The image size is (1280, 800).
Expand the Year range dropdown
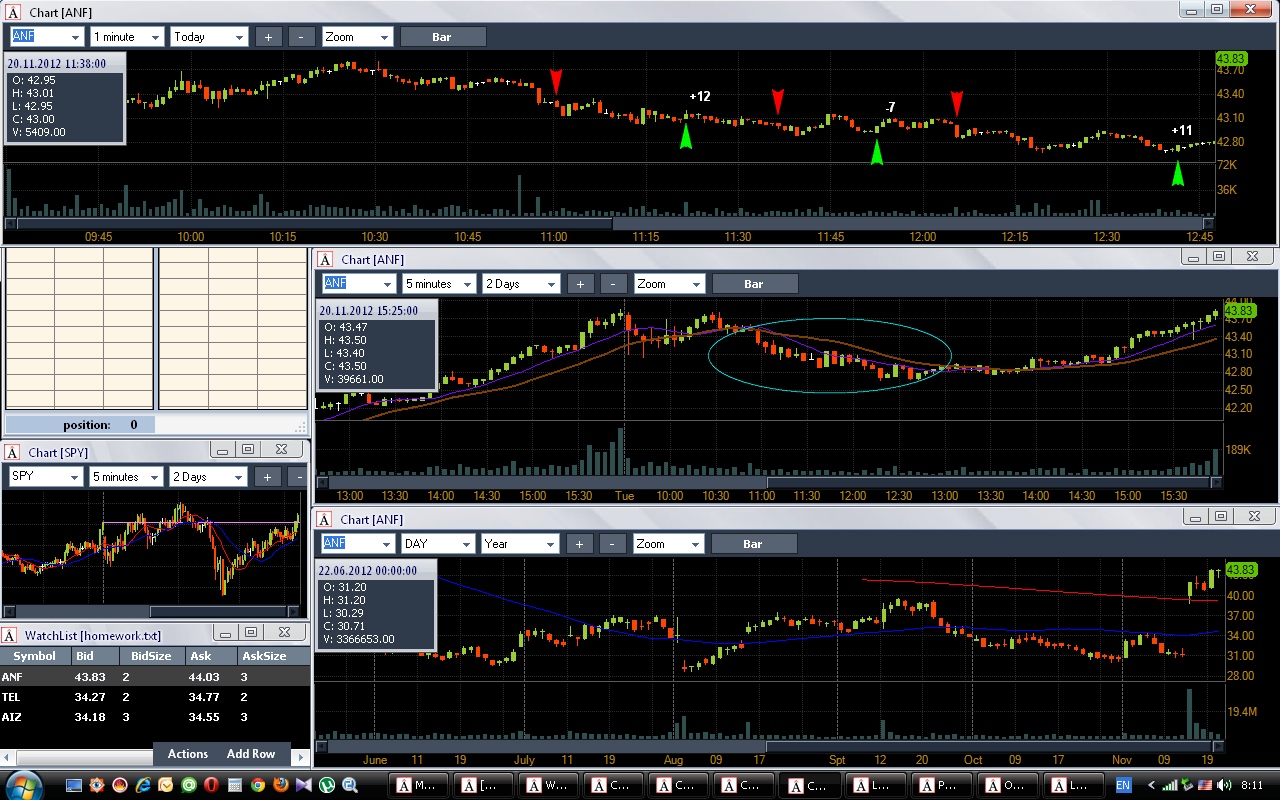click(x=519, y=544)
